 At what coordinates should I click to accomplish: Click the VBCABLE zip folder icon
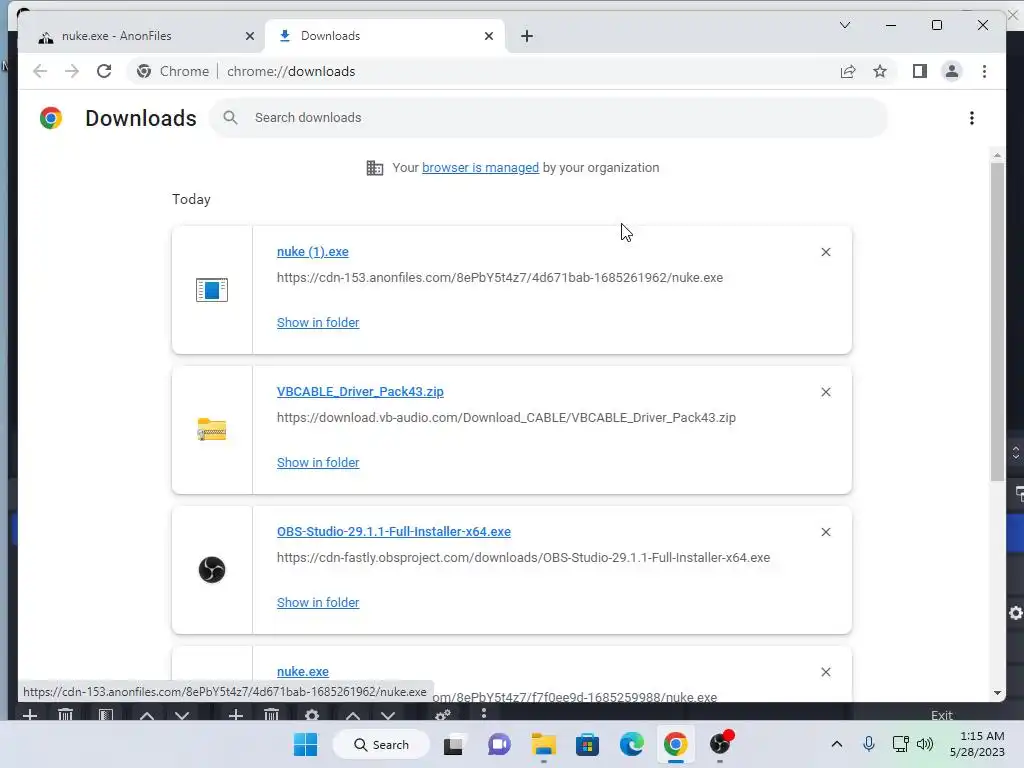click(x=212, y=430)
